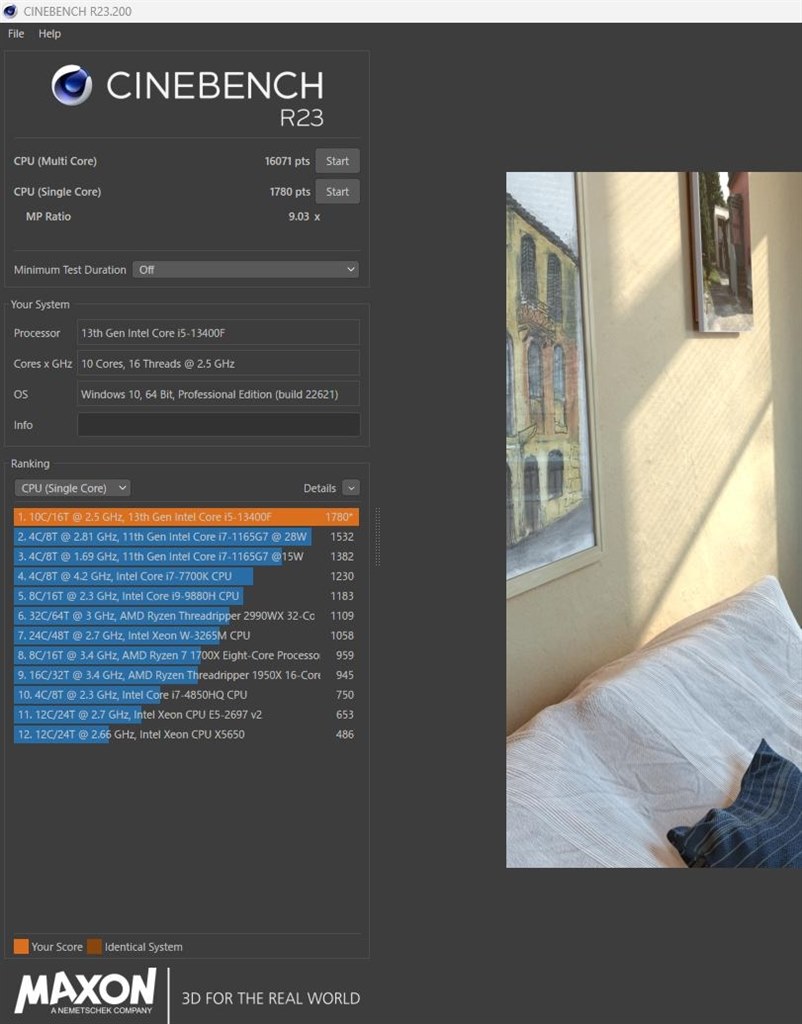The width and height of the screenshot is (802, 1024).
Task: Click the Multi Core score 16071 pts
Action: tap(287, 161)
